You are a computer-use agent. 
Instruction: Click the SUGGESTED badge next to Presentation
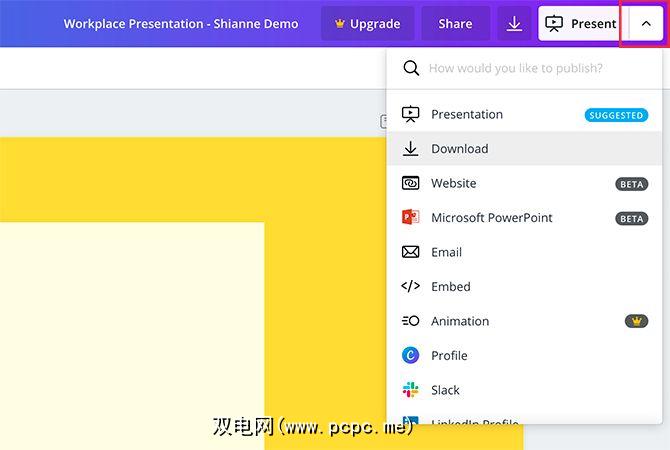[616, 115]
